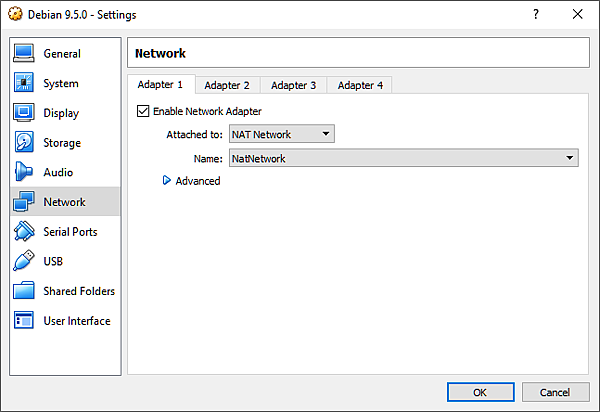Open the NatNetwork Name dropdown
The width and height of the screenshot is (600, 412).
[x=403, y=158]
